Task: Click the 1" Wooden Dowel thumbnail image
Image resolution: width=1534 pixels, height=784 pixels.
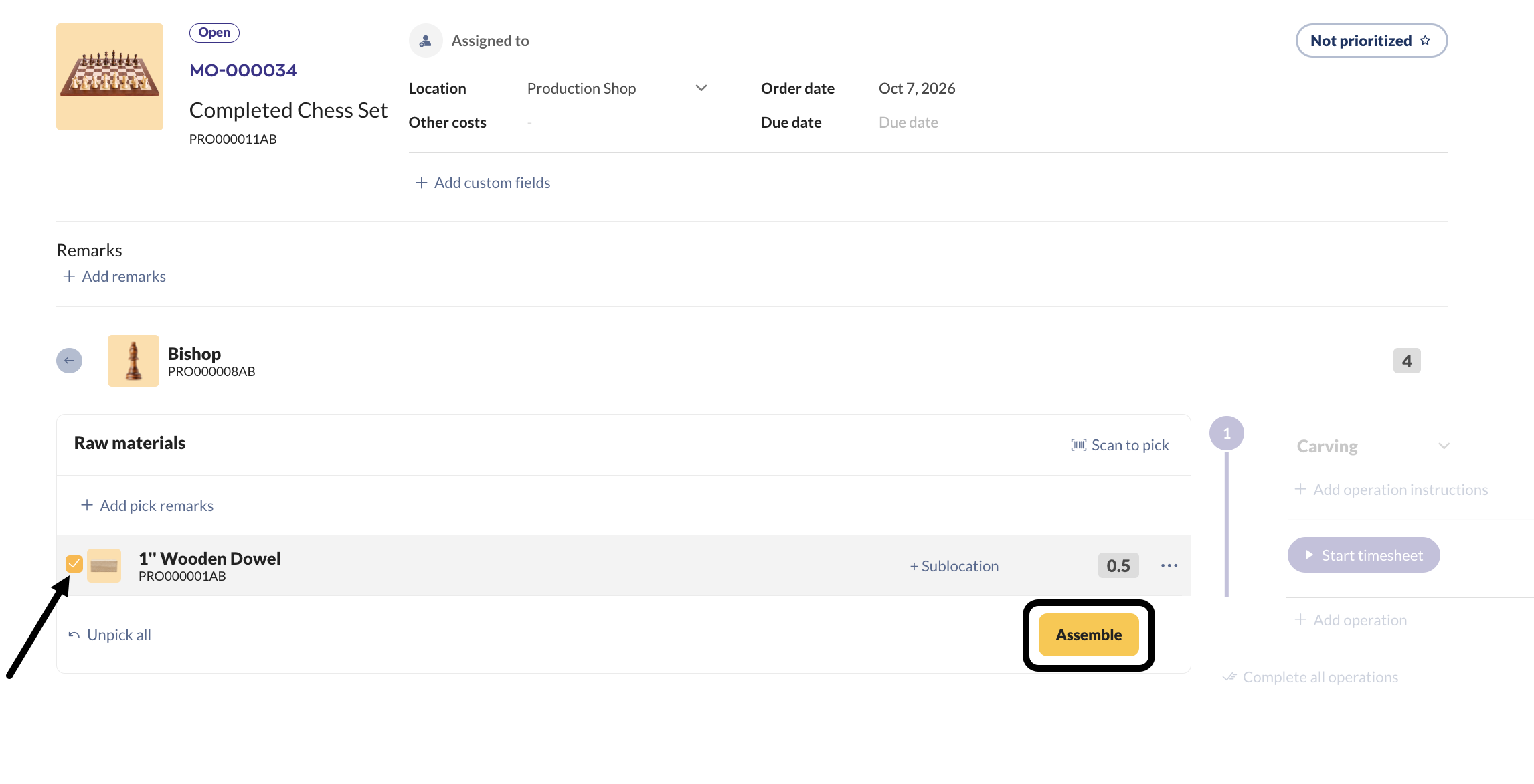Action: point(104,565)
